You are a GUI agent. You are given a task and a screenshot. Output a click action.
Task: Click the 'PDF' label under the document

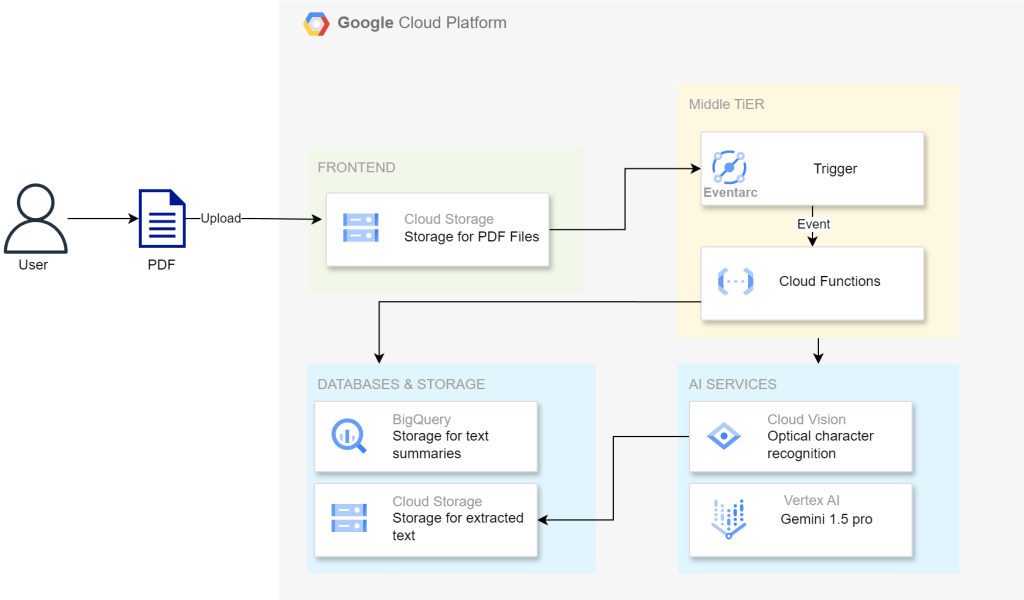161,265
